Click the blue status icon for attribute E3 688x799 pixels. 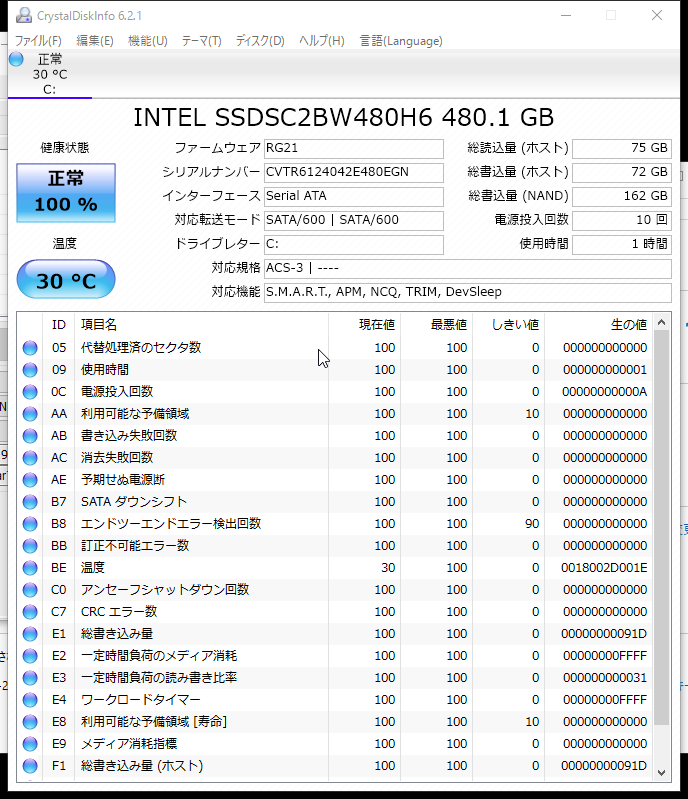tap(30, 678)
